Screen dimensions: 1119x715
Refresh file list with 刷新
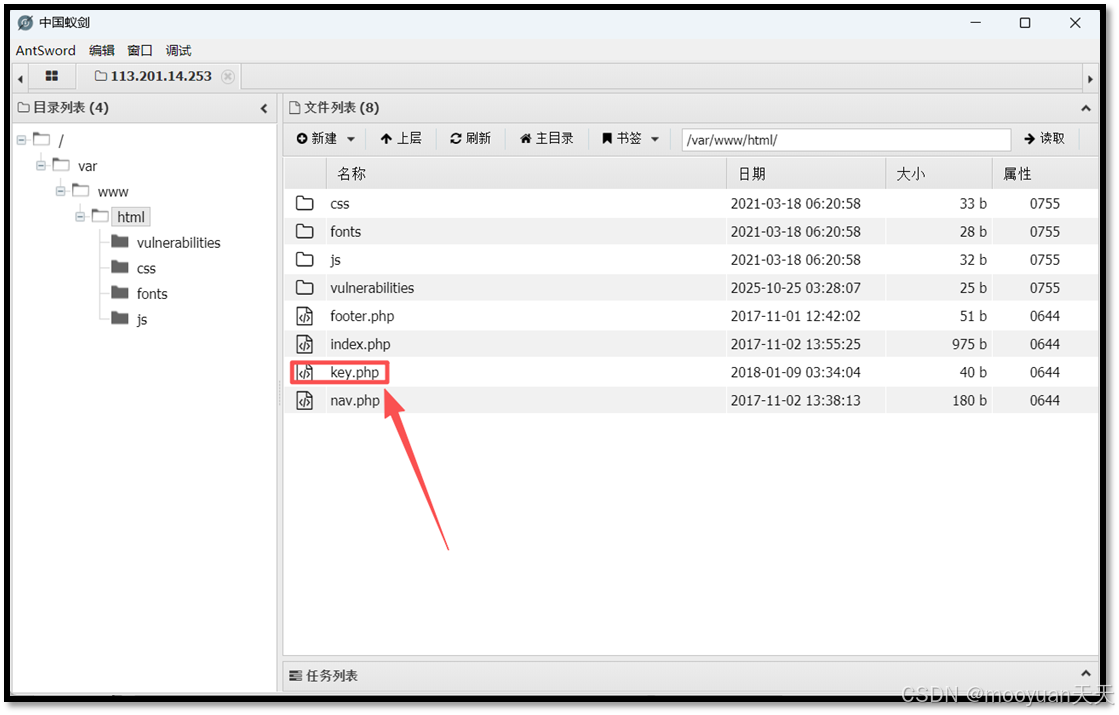point(470,138)
